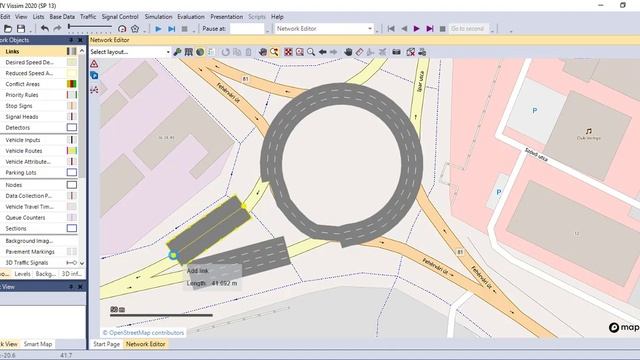This screenshot has height=360, width=640.
Task: Switch to the Smart Map tab
Action: pos(38,344)
